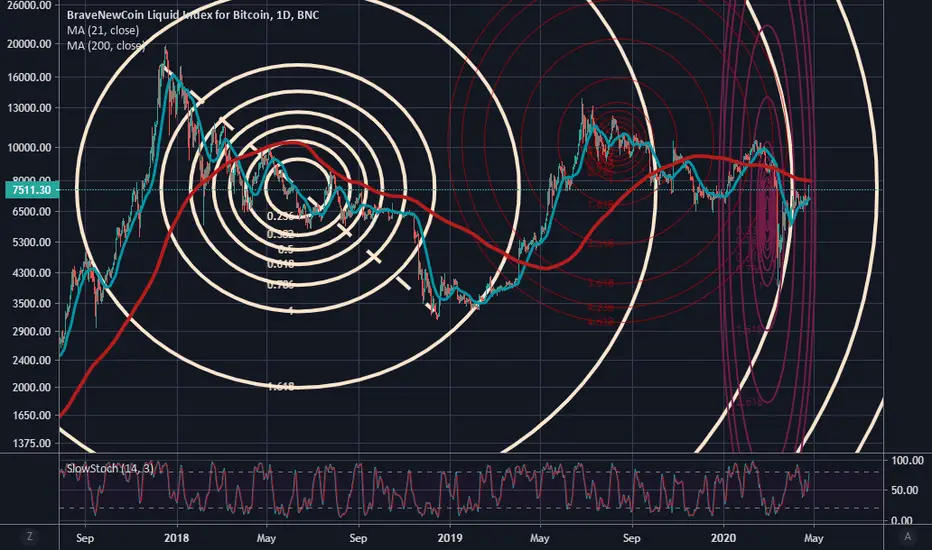The image size is (932, 550).
Task: Click the 2019 label on the time axis
Action: (450, 538)
